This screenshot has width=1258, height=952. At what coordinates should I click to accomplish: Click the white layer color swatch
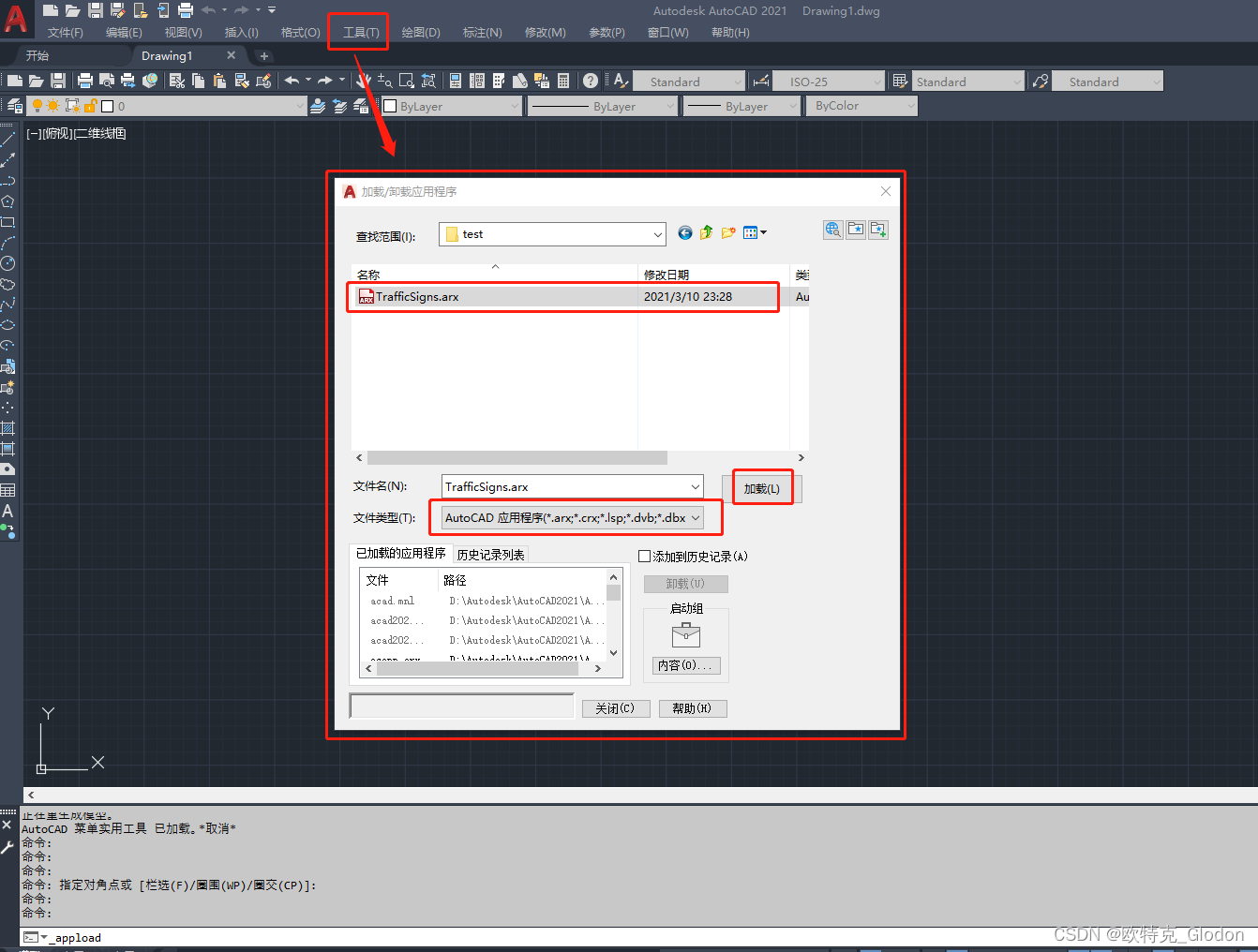click(106, 105)
